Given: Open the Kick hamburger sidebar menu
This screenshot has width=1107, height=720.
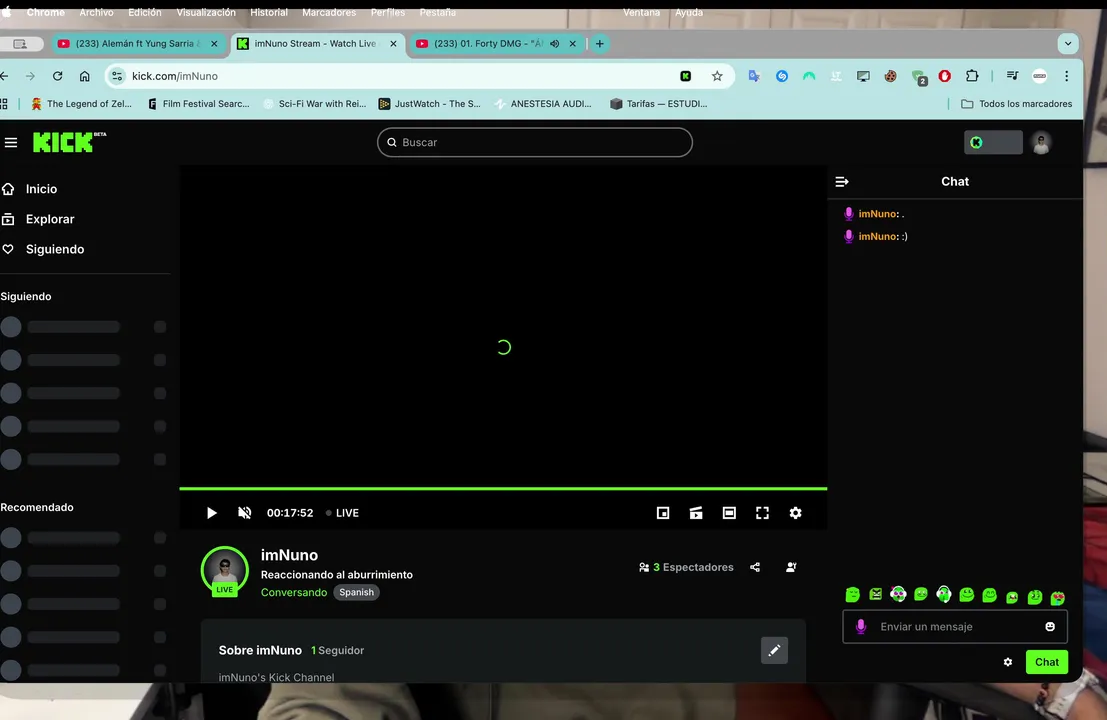Looking at the screenshot, I should tap(11, 143).
